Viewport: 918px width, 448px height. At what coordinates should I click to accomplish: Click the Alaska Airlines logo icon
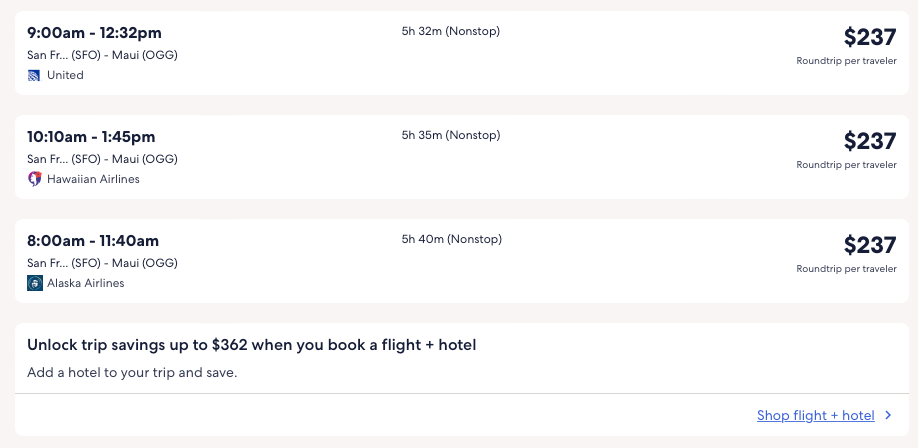(34, 283)
